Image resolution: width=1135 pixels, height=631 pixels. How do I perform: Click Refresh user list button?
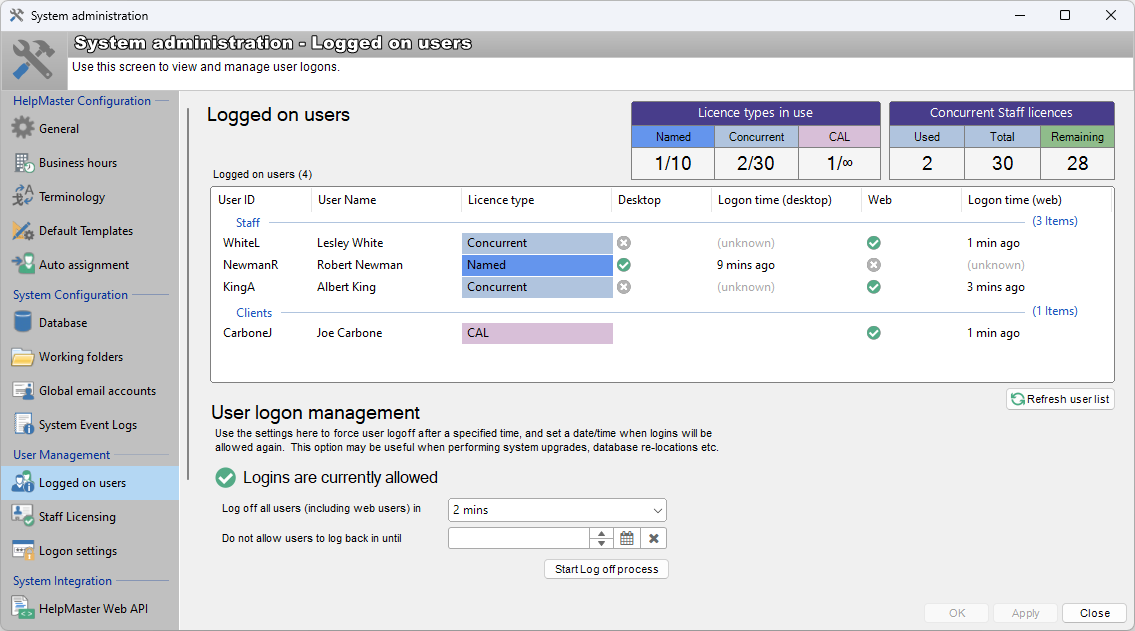coord(1060,399)
